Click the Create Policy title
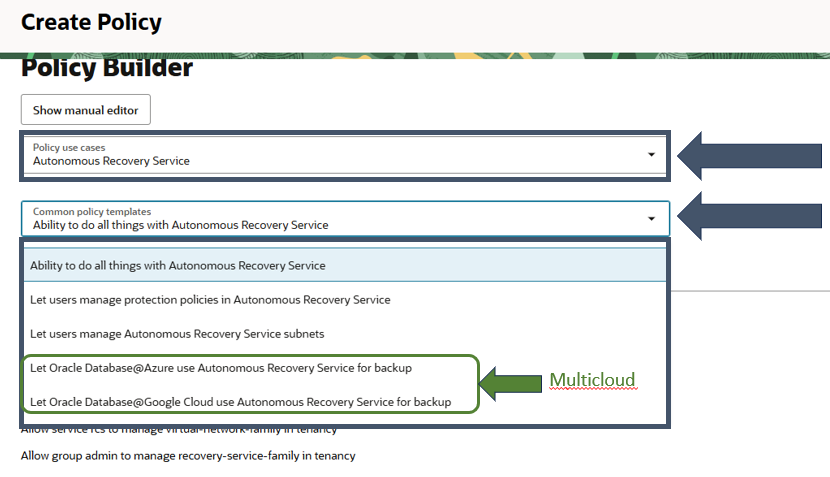Viewport: 830px width, 477px height. point(91,22)
